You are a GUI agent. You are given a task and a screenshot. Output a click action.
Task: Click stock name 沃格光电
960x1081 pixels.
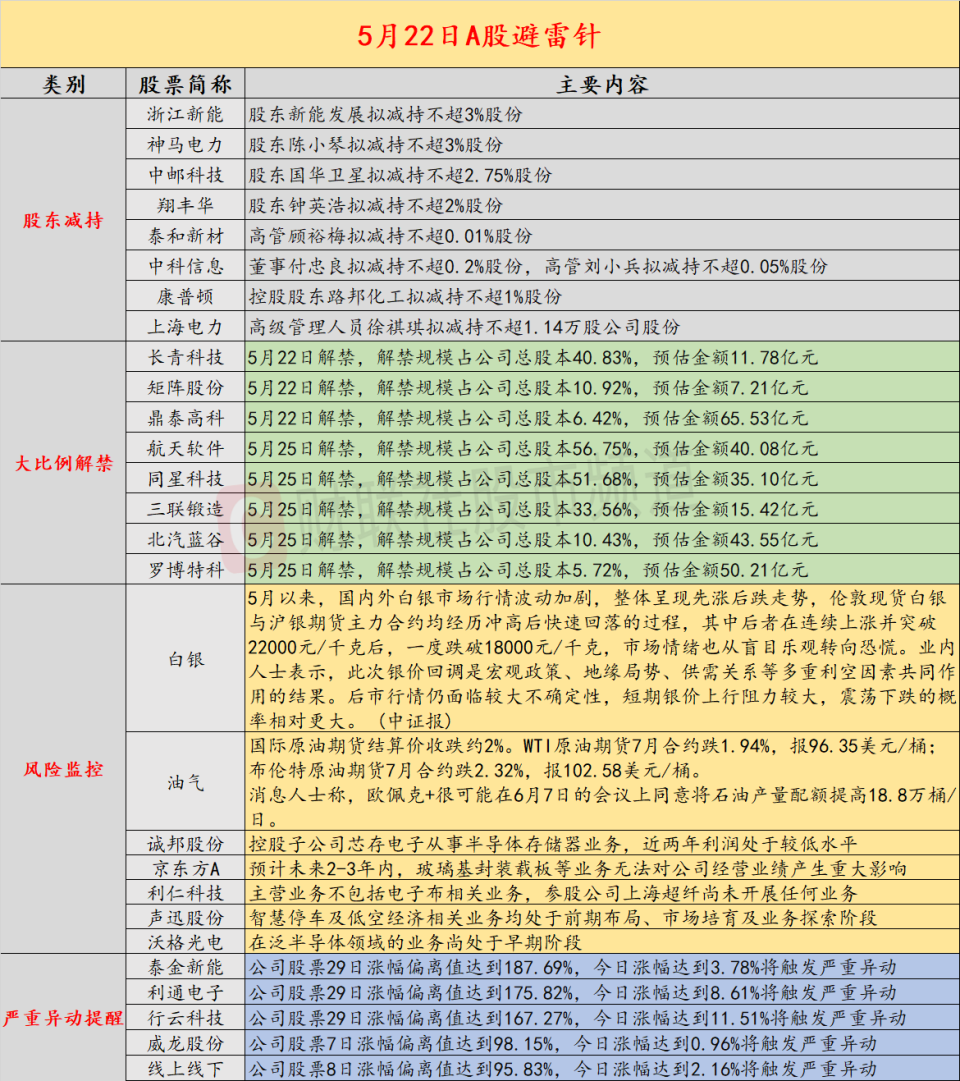point(185,942)
